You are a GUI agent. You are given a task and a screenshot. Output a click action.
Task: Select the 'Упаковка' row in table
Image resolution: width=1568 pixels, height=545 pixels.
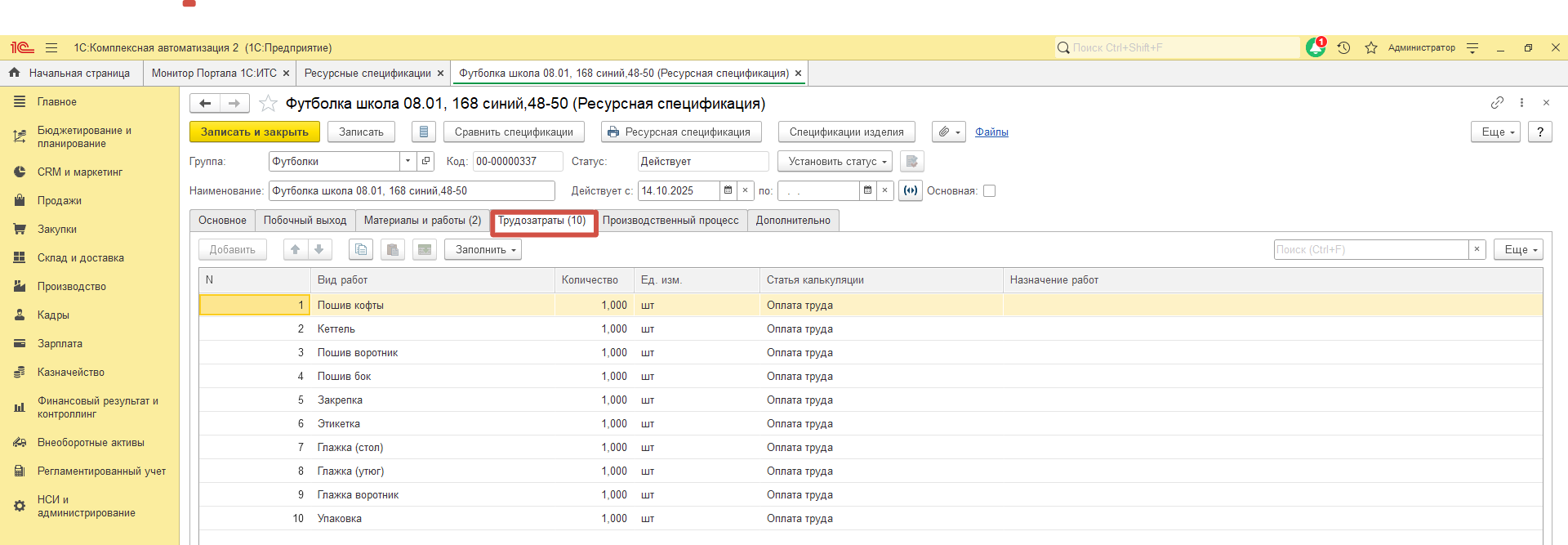pyautogui.click(x=340, y=519)
